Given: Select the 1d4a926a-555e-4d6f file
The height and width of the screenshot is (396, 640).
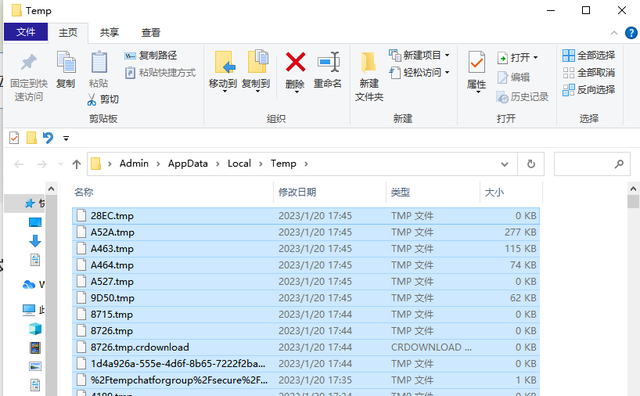Looking at the screenshot, I should [306, 364].
